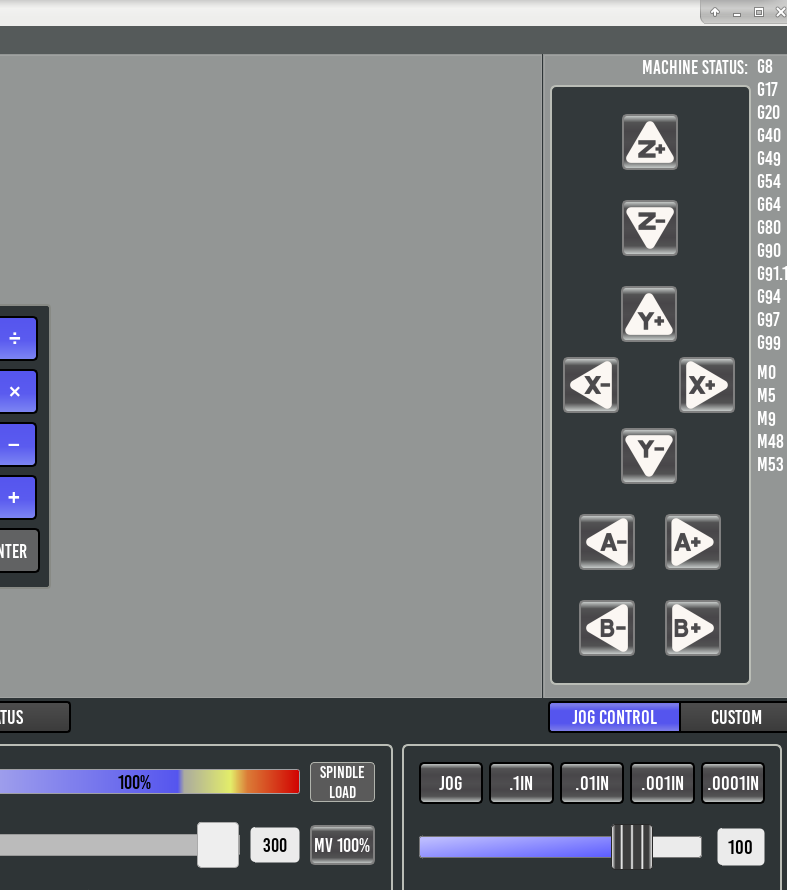Click the MV 100% button
This screenshot has height=890, width=787.
coord(342,845)
